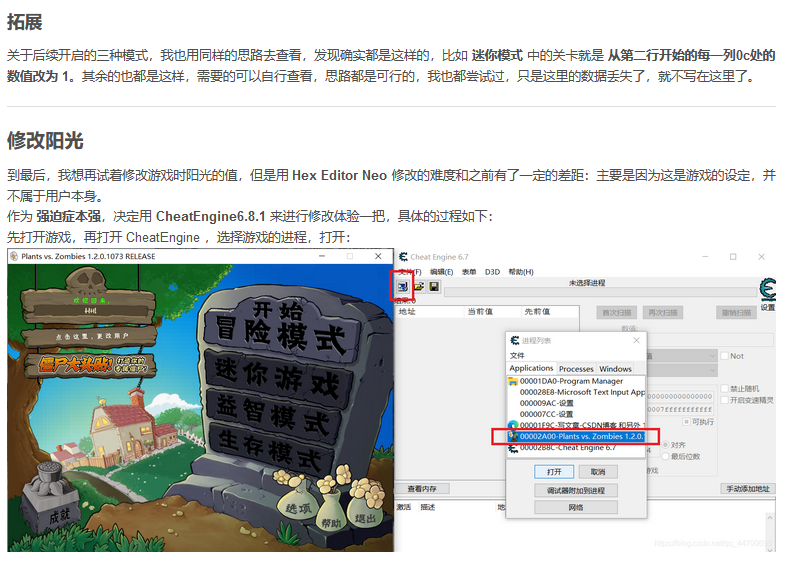The image size is (791, 564).
Task: Switch to the Applications tab
Action: point(531,368)
